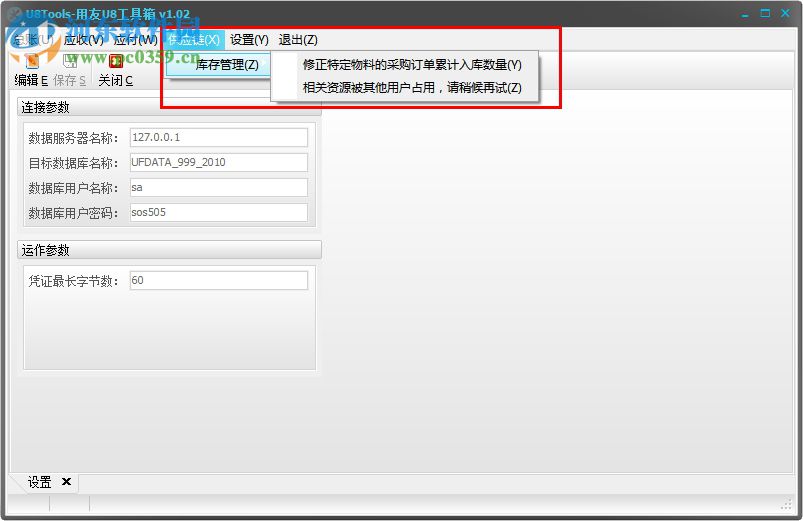Close the 设置 tab with the X

coord(66,482)
